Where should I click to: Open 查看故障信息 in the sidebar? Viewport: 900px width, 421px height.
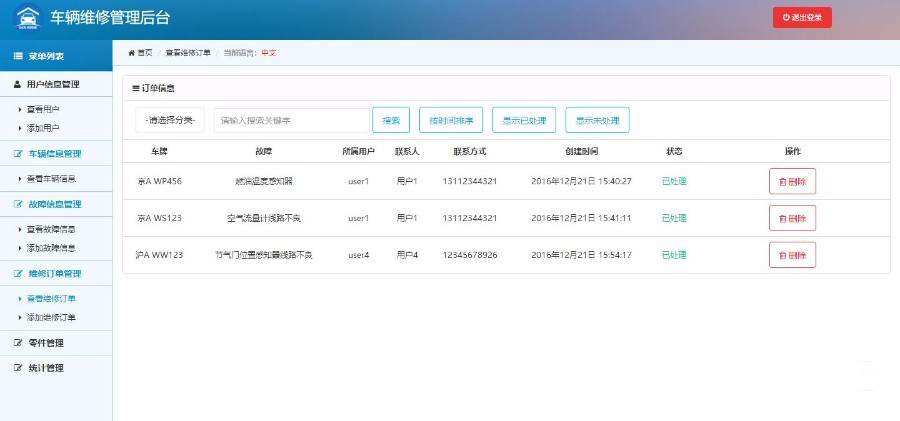pos(51,229)
